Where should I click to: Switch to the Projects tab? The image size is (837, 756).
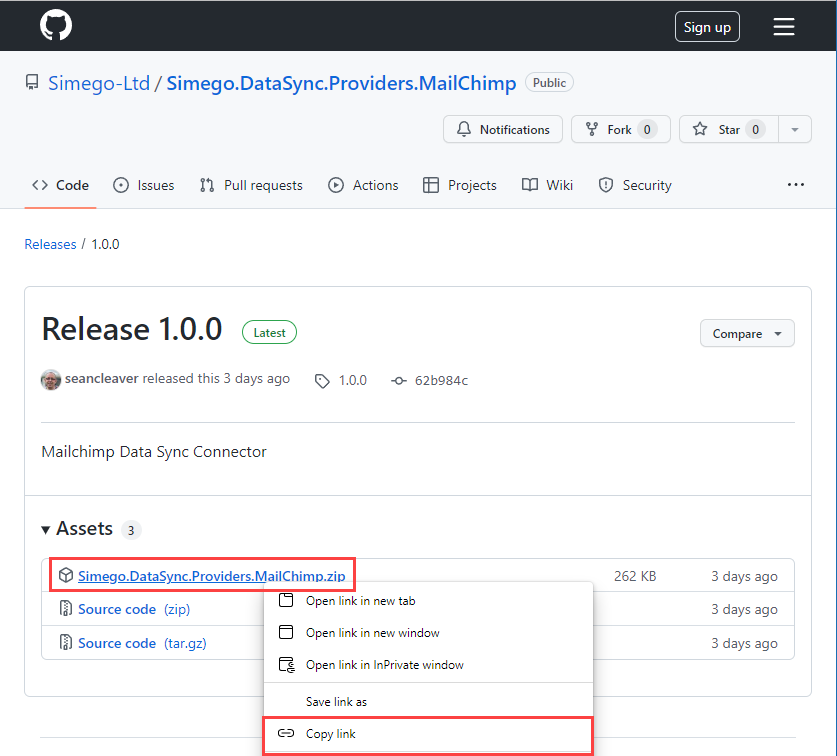[460, 185]
